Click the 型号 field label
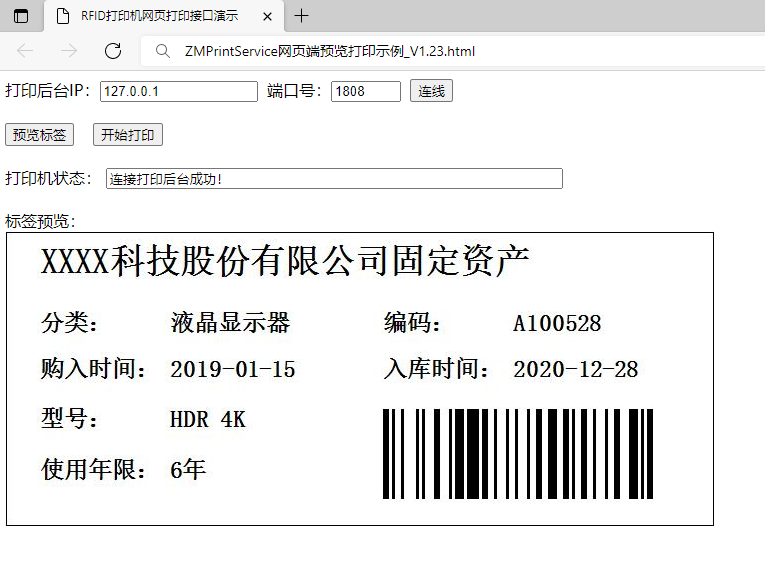 [69, 419]
